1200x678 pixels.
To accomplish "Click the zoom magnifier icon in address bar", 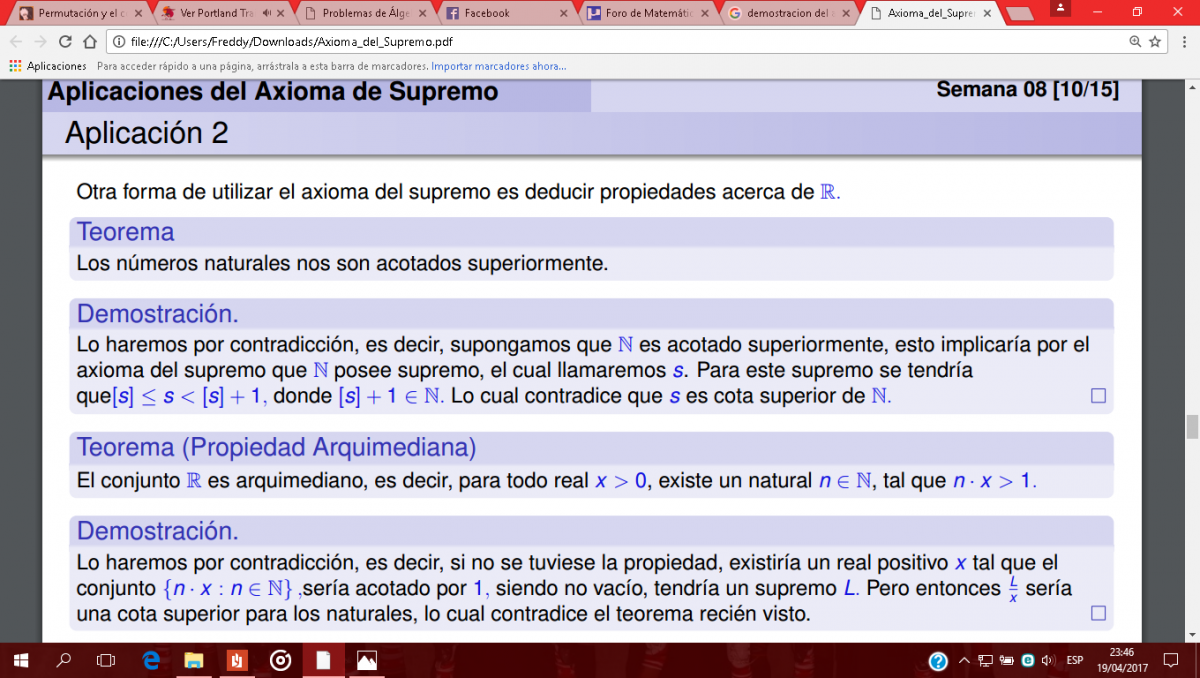I will point(1135,42).
